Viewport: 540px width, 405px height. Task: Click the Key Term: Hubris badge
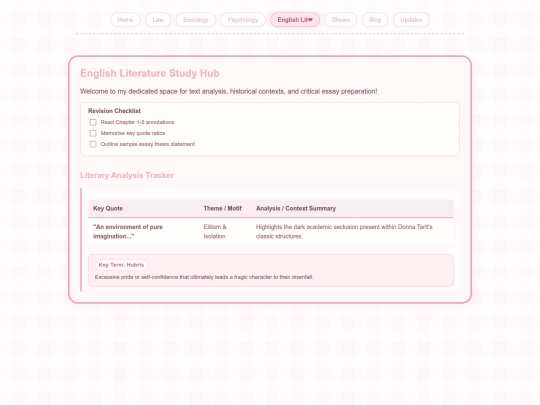[x=121, y=265]
